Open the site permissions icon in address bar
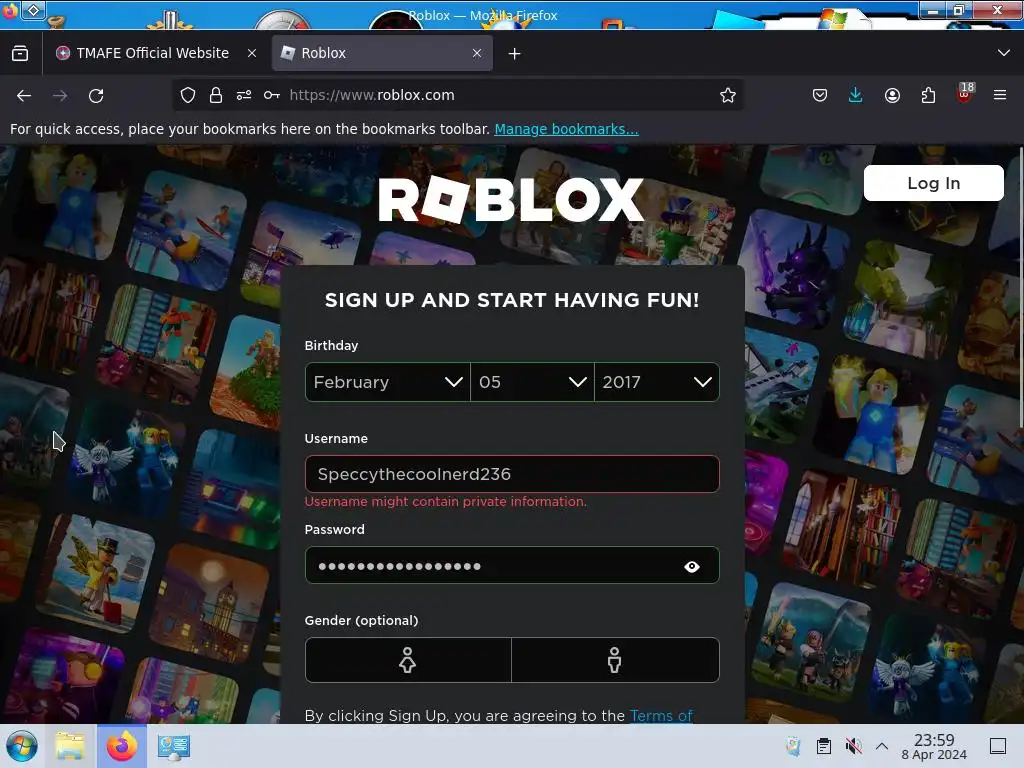Viewport: 1024px width, 768px height. (244, 95)
